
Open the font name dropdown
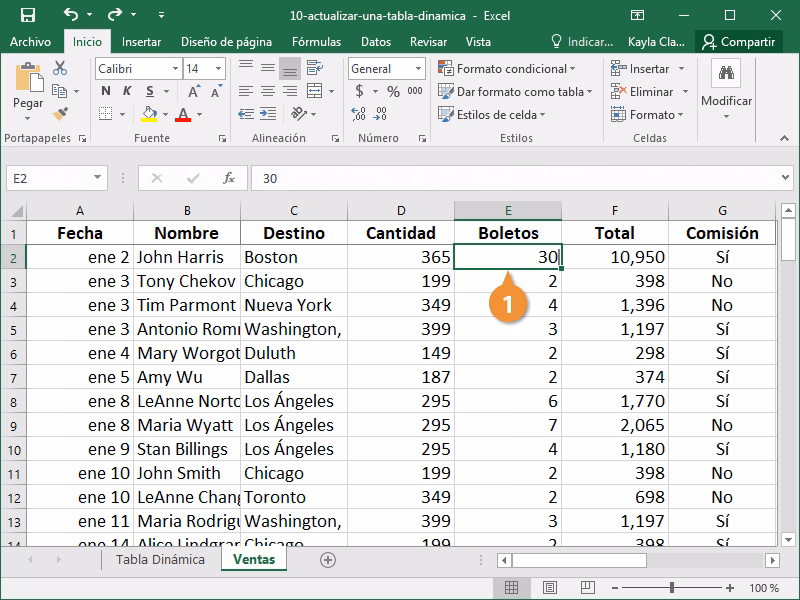pos(175,68)
